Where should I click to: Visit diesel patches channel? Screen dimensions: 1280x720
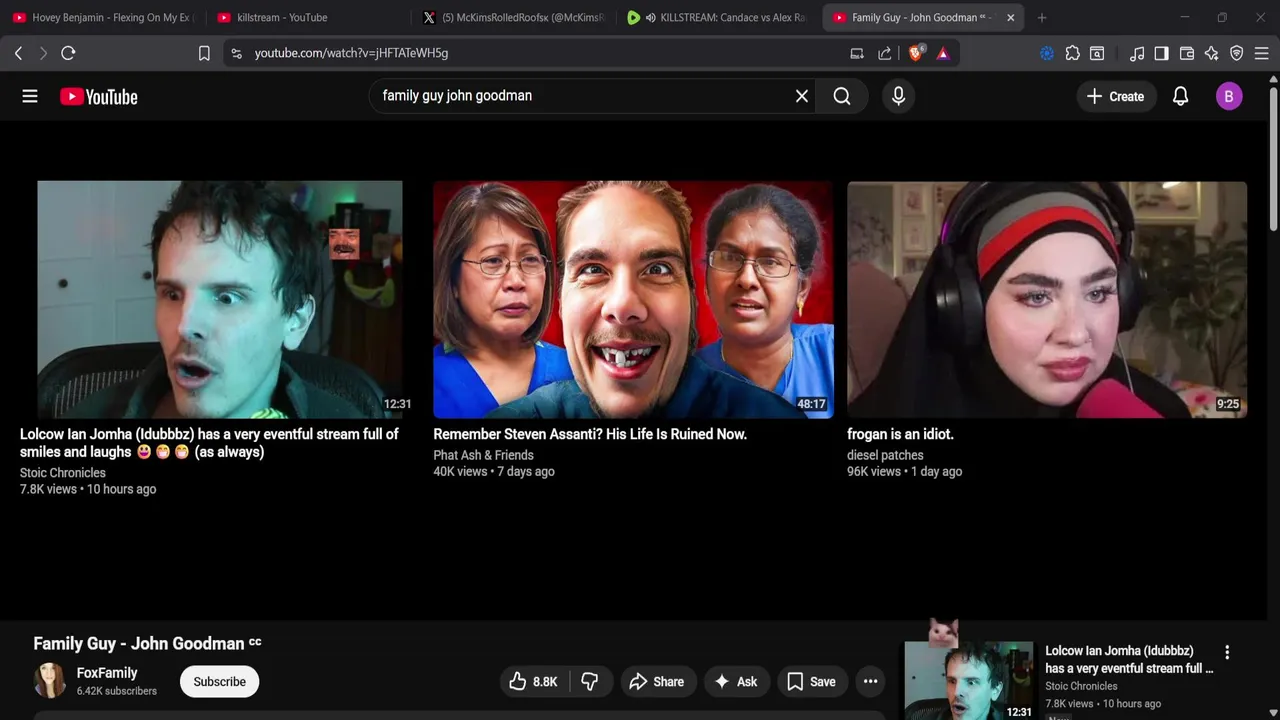click(885, 455)
